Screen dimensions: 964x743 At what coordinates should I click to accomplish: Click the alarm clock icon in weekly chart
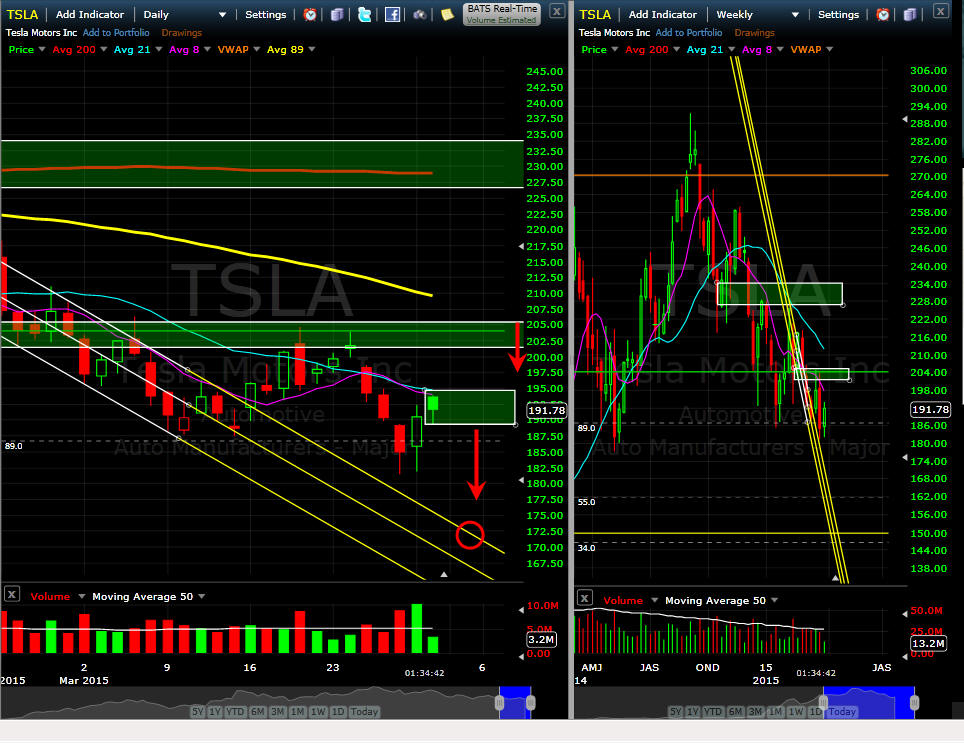tap(883, 14)
